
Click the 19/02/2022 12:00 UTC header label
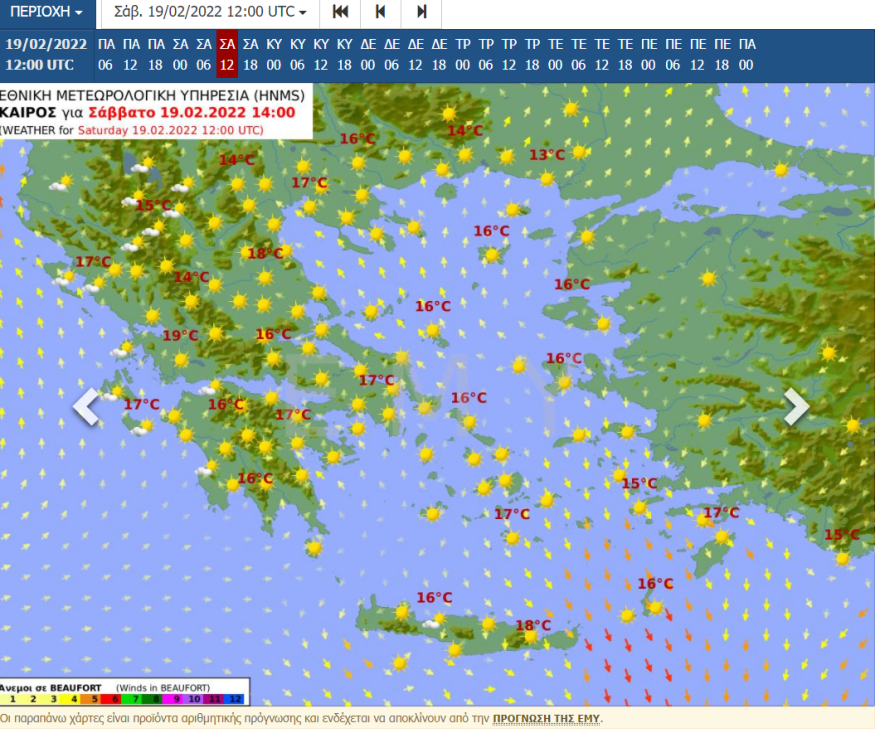pyautogui.click(x=40, y=54)
